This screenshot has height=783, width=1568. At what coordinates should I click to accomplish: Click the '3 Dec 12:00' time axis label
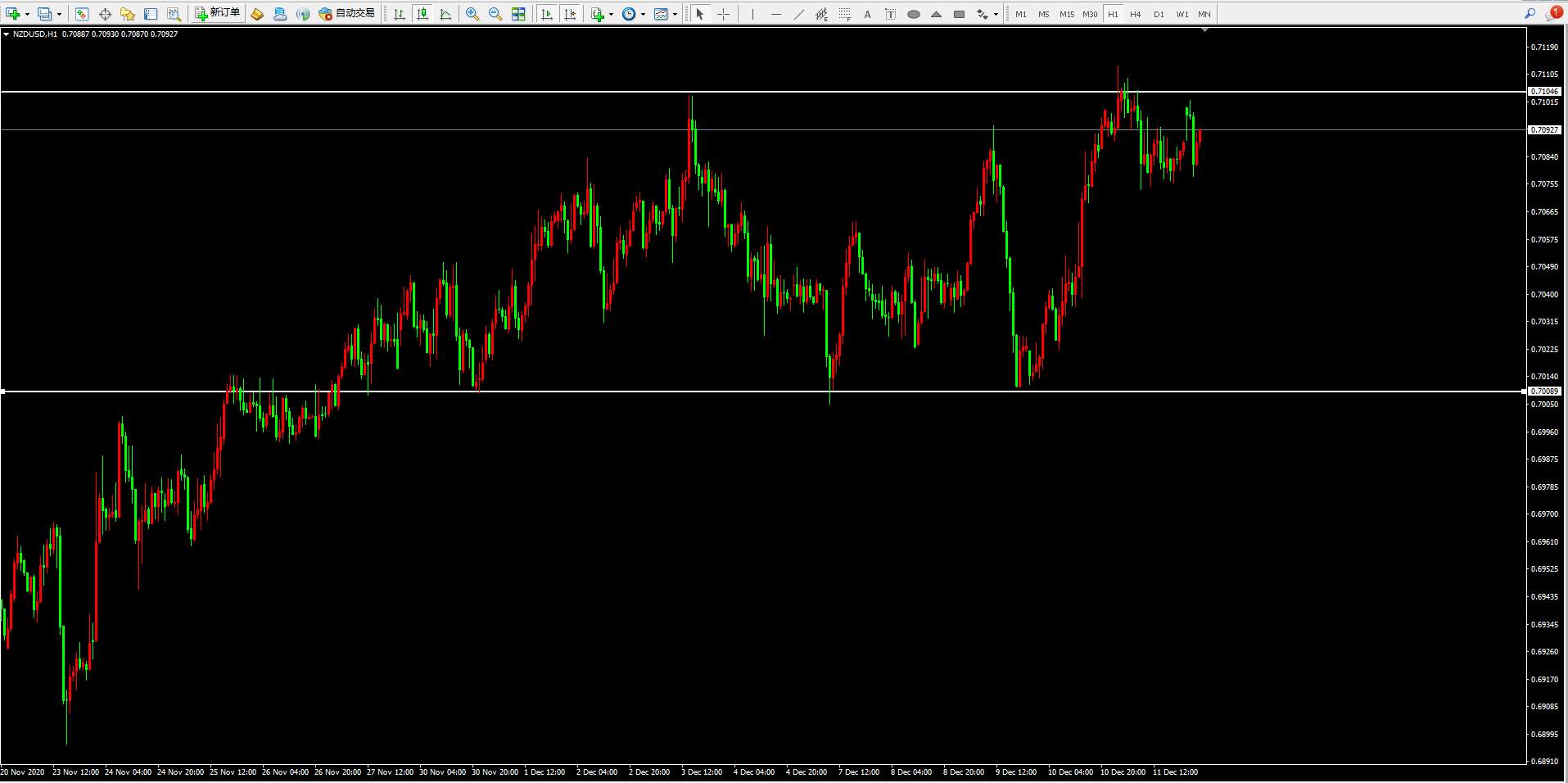702,772
